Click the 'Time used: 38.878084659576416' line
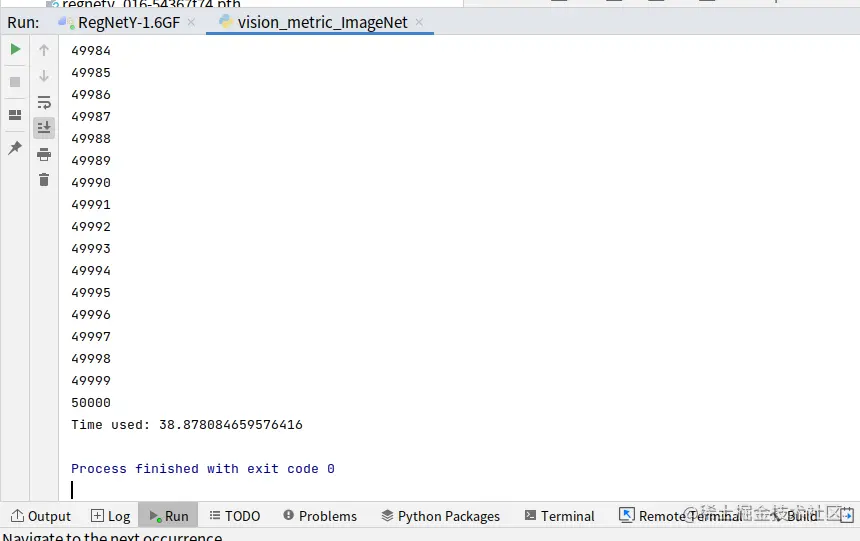 pyautogui.click(x=186, y=425)
